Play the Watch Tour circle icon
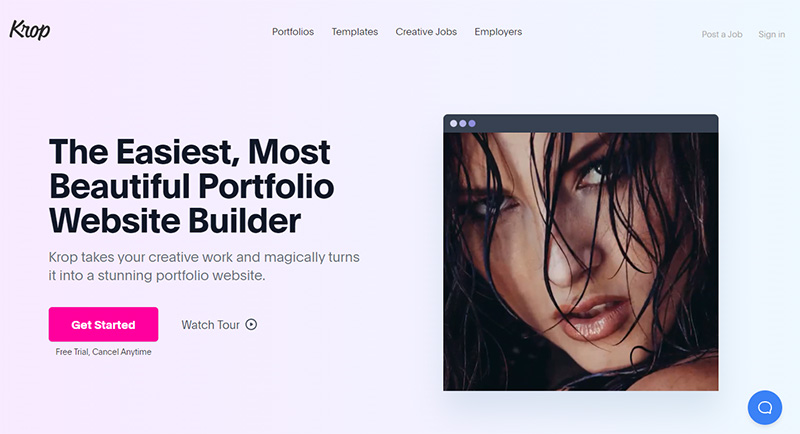This screenshot has height=434, width=800. (251, 324)
